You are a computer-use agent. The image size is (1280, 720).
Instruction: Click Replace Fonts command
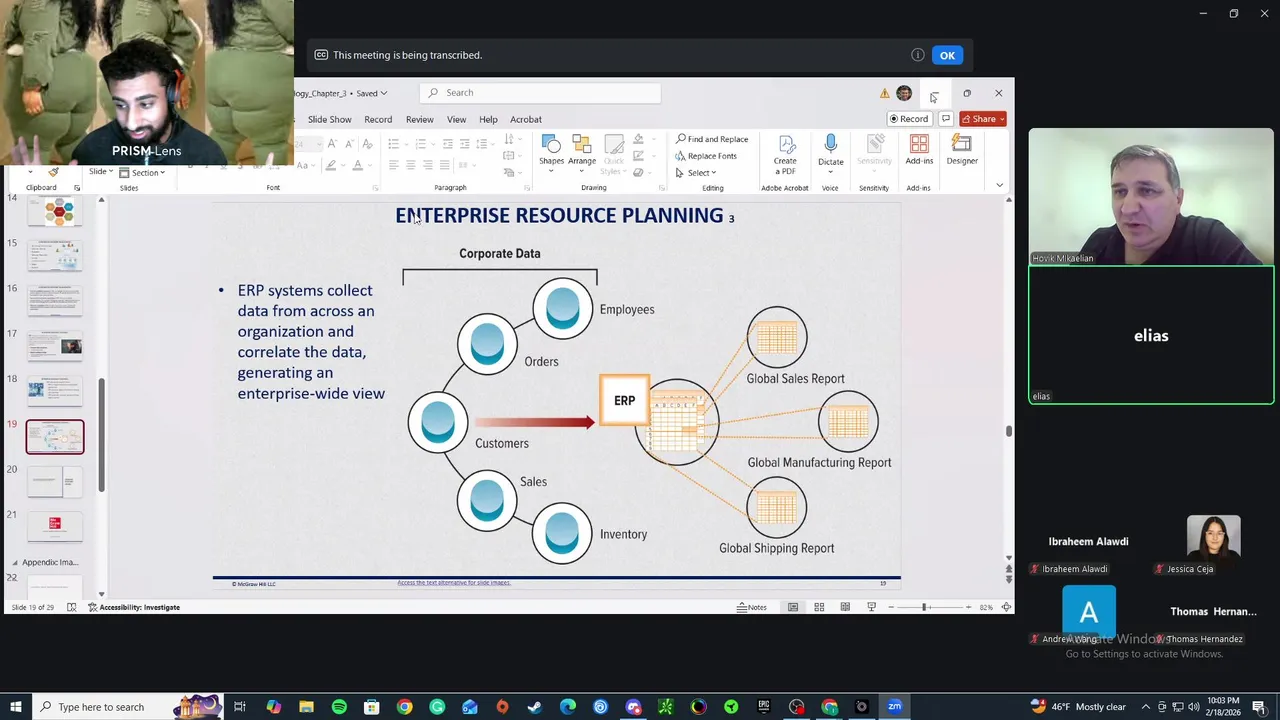tap(706, 156)
